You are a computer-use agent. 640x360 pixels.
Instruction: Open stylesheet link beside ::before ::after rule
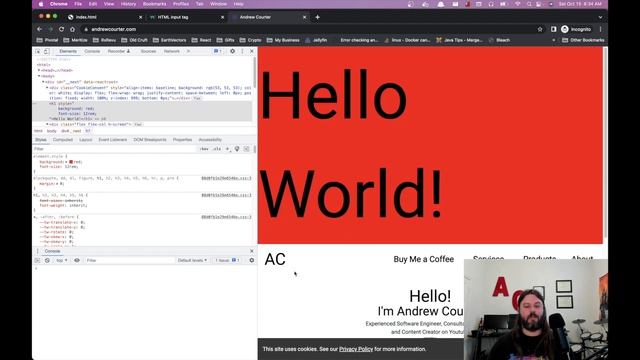click(x=226, y=217)
